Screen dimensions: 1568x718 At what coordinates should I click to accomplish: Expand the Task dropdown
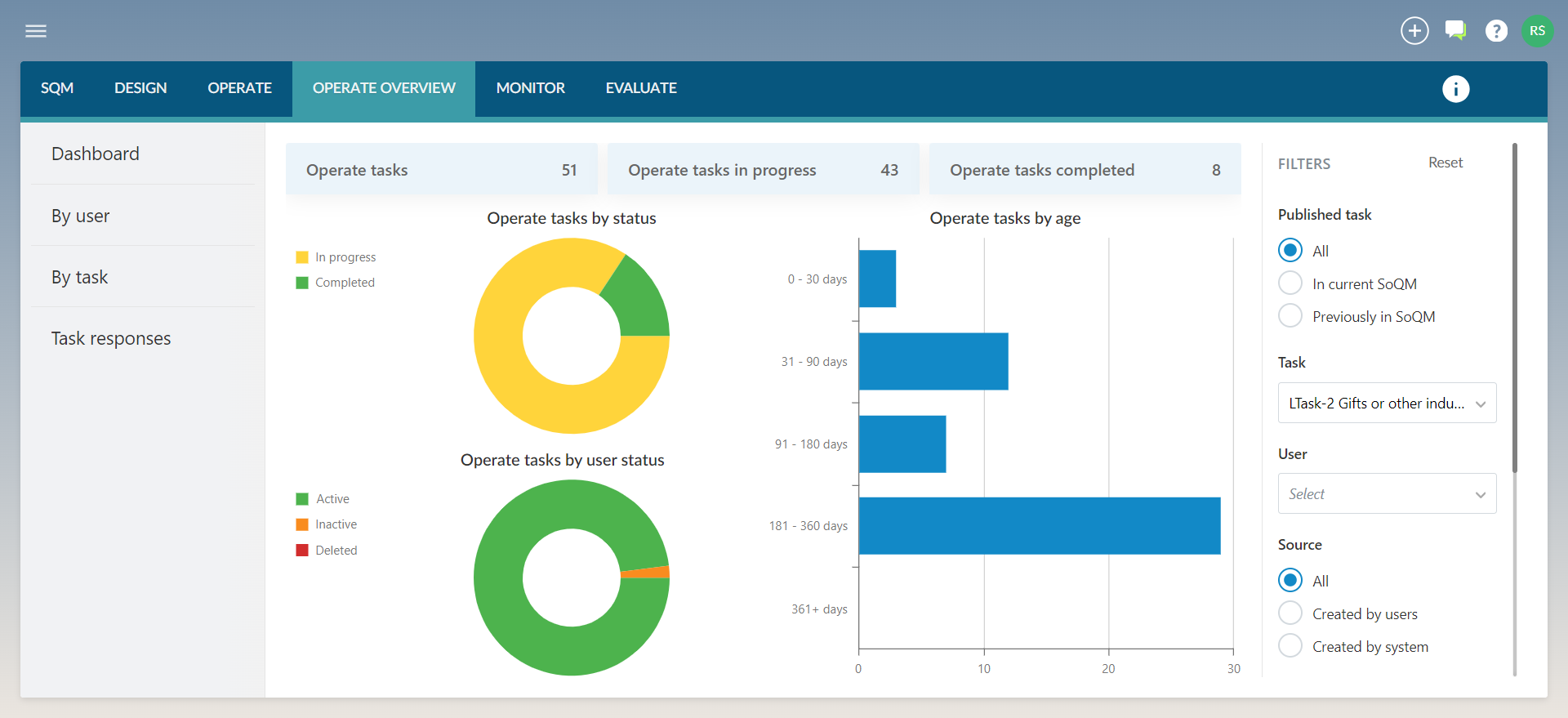coord(1387,404)
